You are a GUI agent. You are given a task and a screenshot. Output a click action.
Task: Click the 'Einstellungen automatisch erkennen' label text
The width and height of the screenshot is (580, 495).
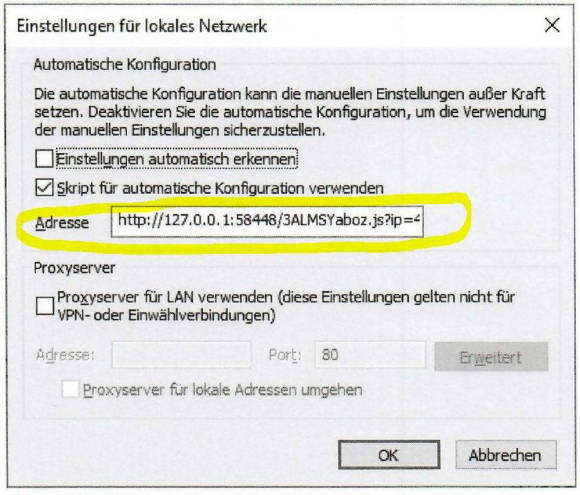(x=176, y=159)
